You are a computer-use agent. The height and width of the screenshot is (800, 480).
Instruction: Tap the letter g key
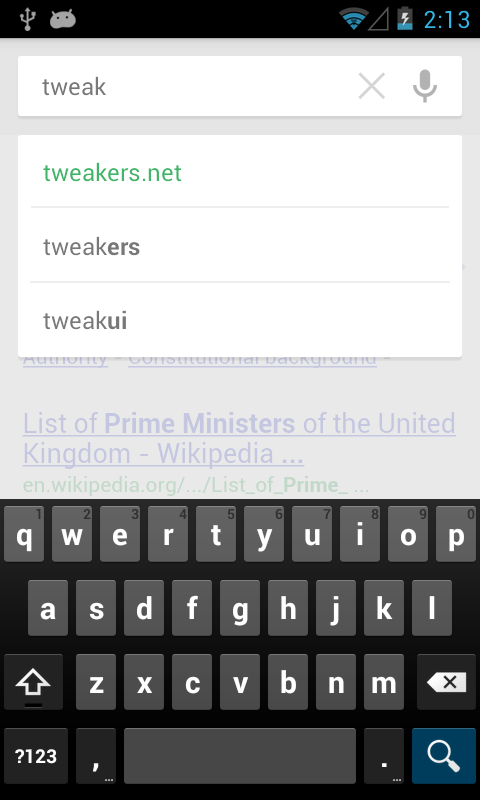coord(240,608)
